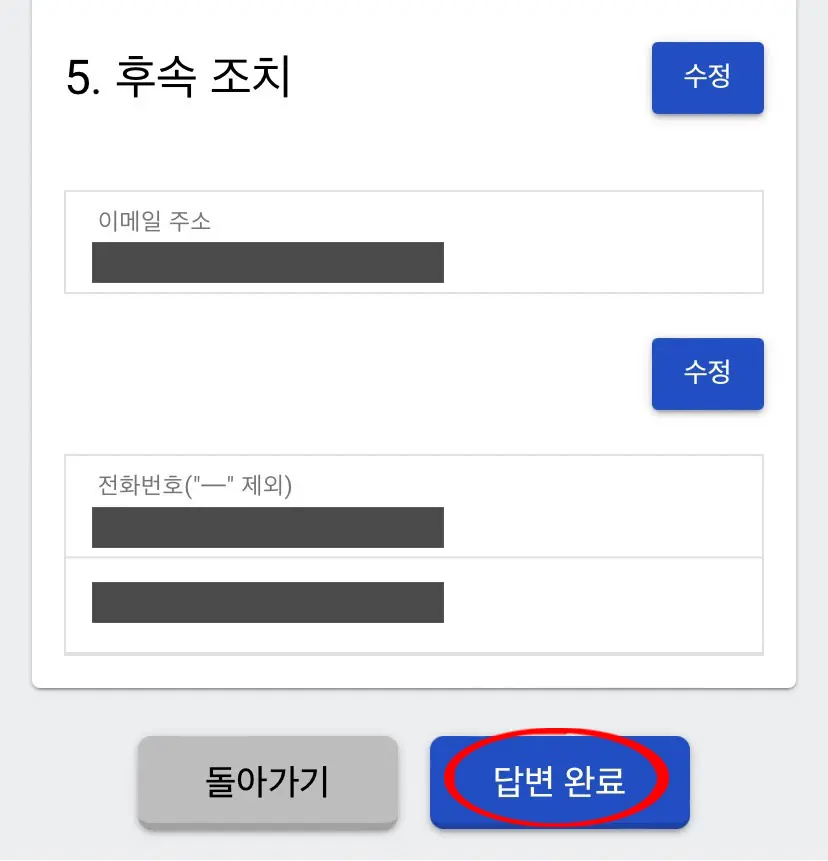Click the 이메일 주소 label text
828x861 pixels.
tap(154, 221)
